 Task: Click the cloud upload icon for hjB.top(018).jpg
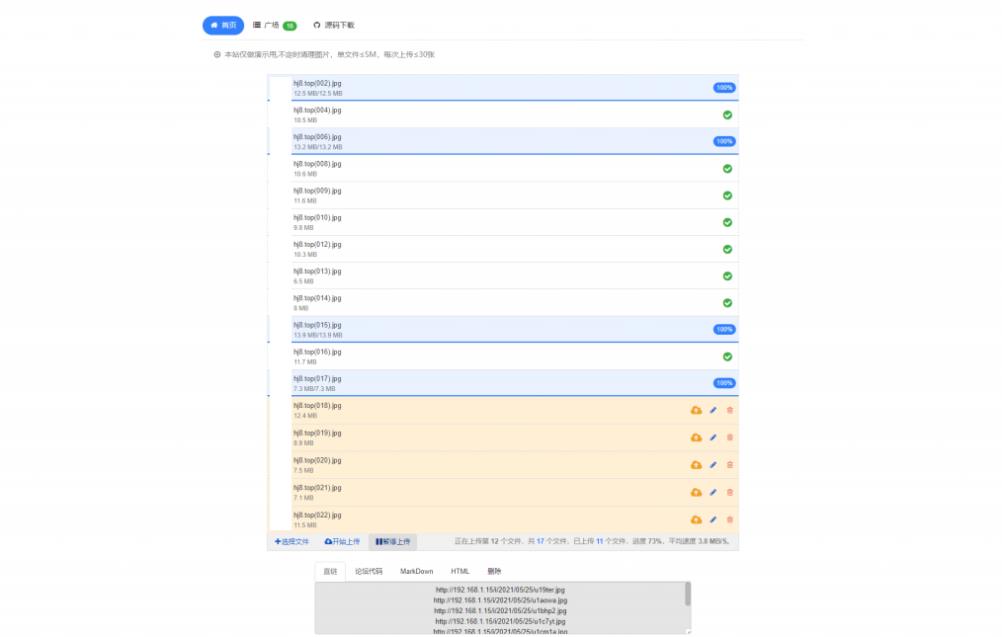click(696, 409)
